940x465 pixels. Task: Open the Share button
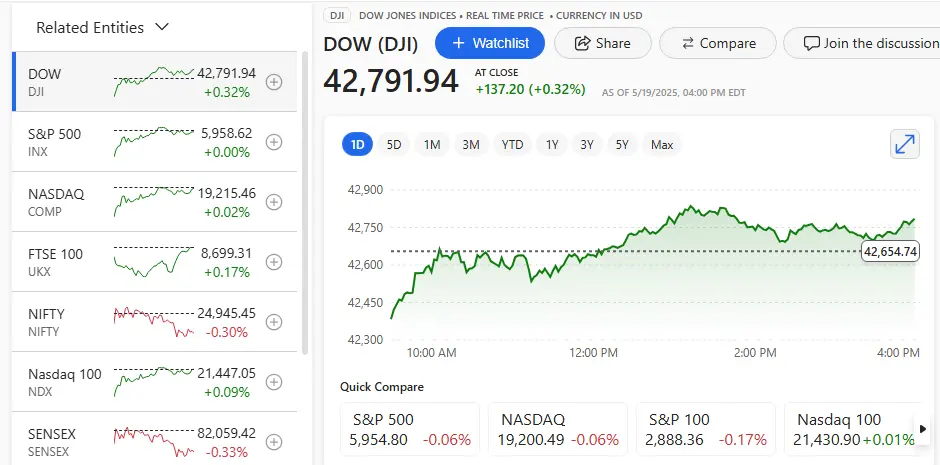coord(602,43)
